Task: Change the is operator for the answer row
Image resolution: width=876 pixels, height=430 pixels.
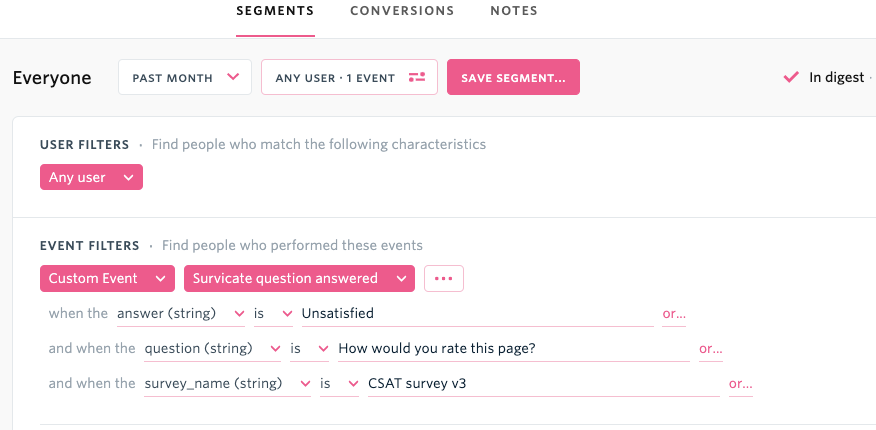Action: point(273,314)
